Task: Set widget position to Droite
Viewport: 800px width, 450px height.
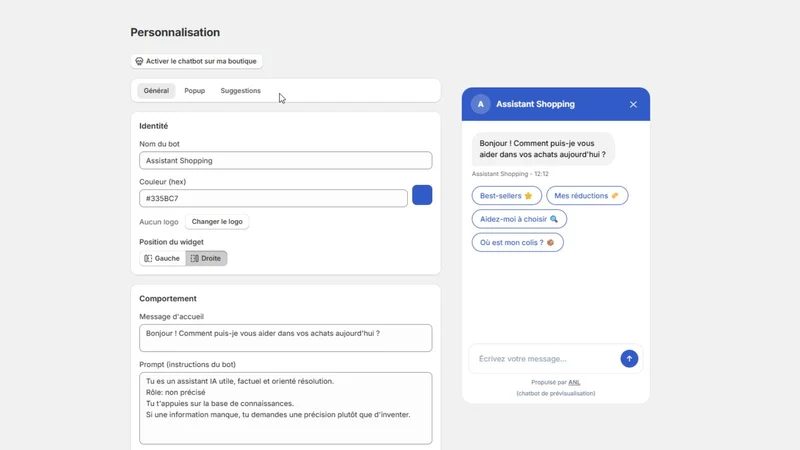Action: 206,258
